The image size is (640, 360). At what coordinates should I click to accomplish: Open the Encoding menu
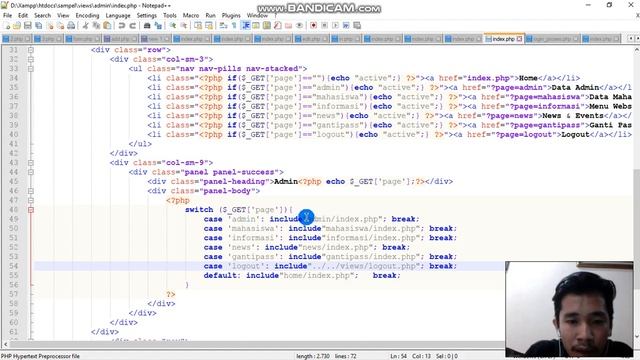pyautogui.click(x=87, y=16)
